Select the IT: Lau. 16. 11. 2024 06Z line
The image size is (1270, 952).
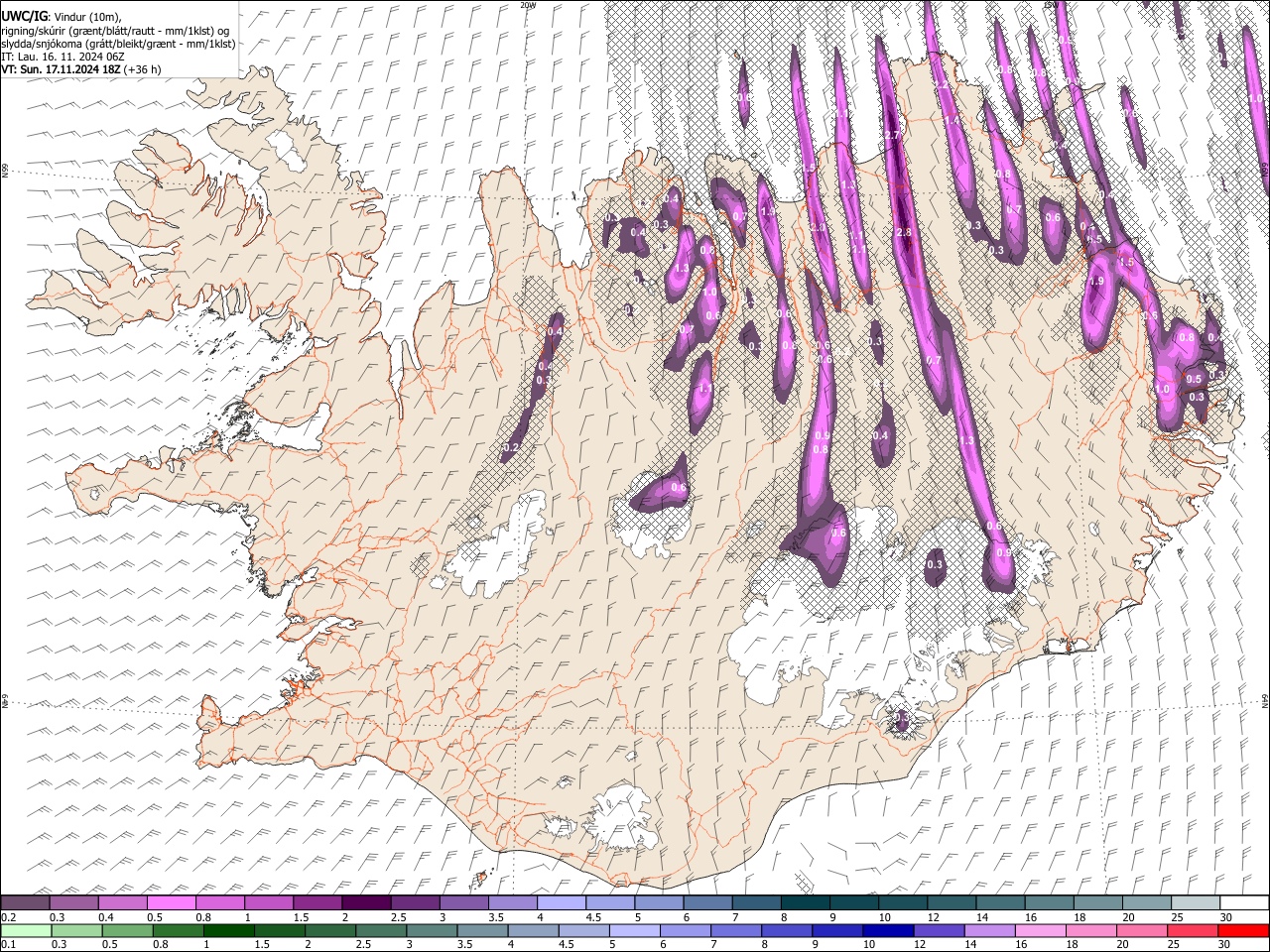63,57
